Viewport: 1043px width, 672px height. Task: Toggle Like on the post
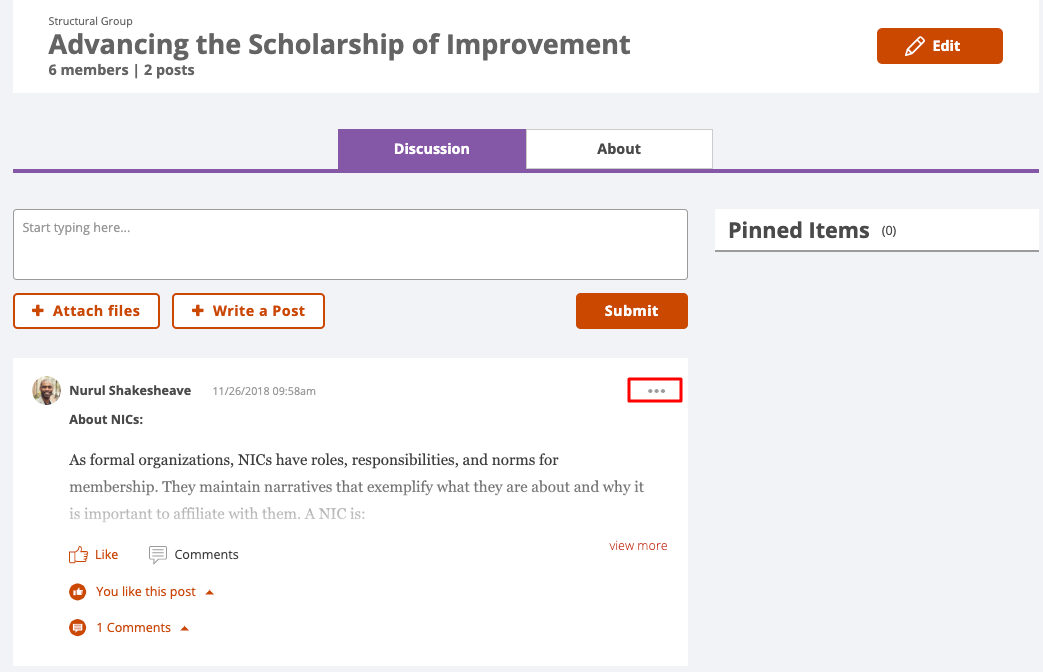[94, 554]
